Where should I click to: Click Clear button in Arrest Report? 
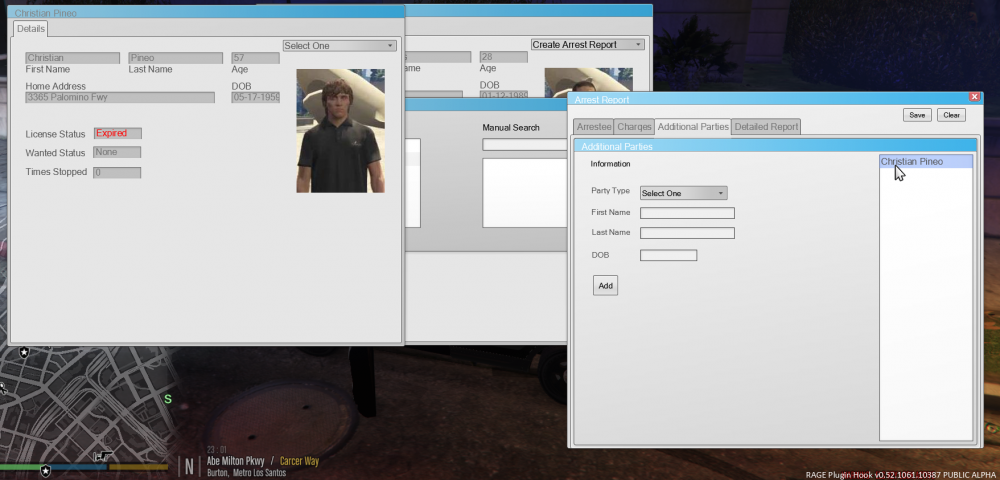952,115
